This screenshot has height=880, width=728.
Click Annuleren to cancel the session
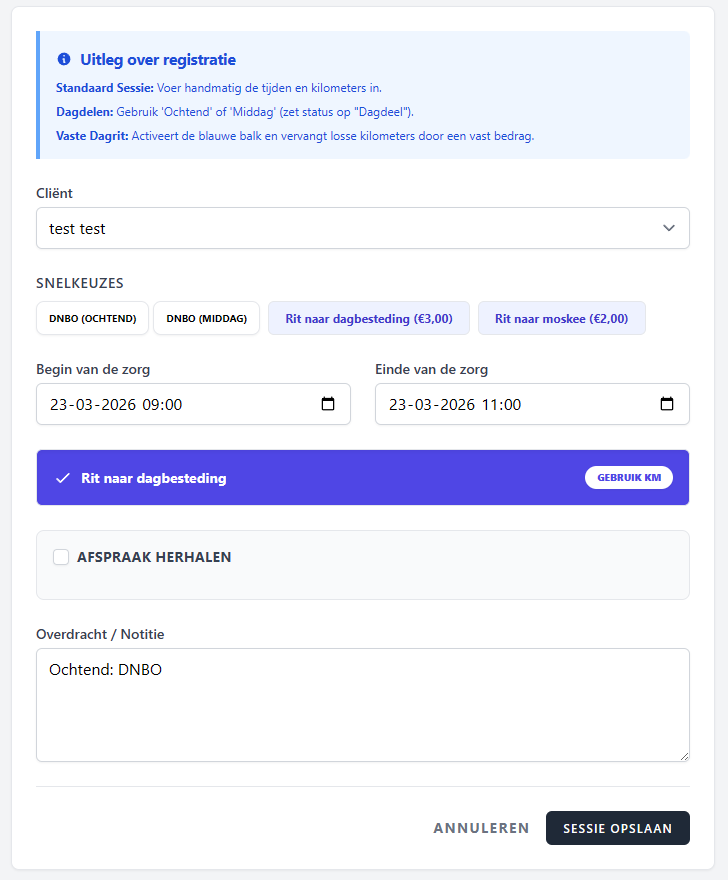[481, 828]
